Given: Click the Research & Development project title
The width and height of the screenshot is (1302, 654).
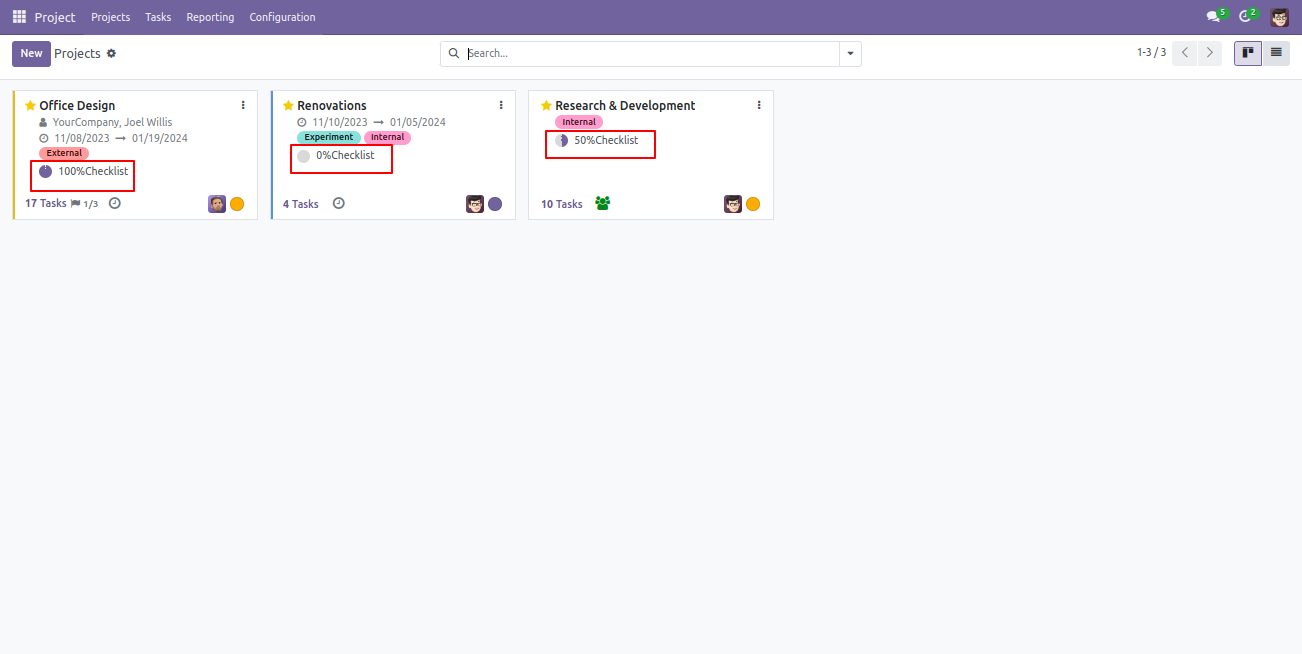Looking at the screenshot, I should coord(625,105).
